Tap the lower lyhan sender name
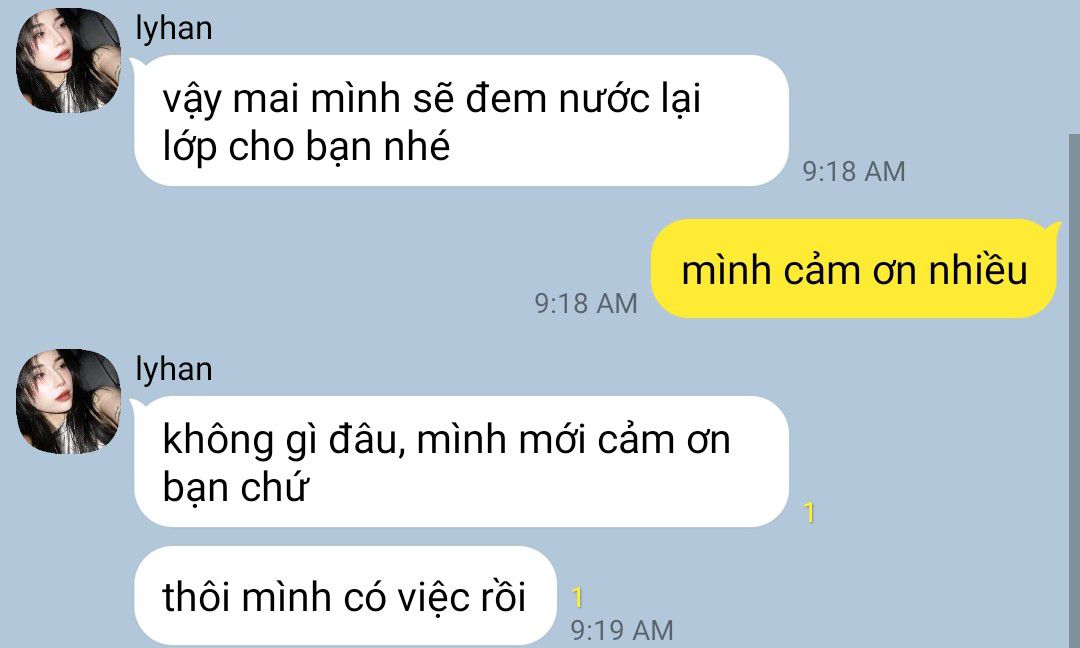Screen dimensions: 1080x648 pos(174,370)
